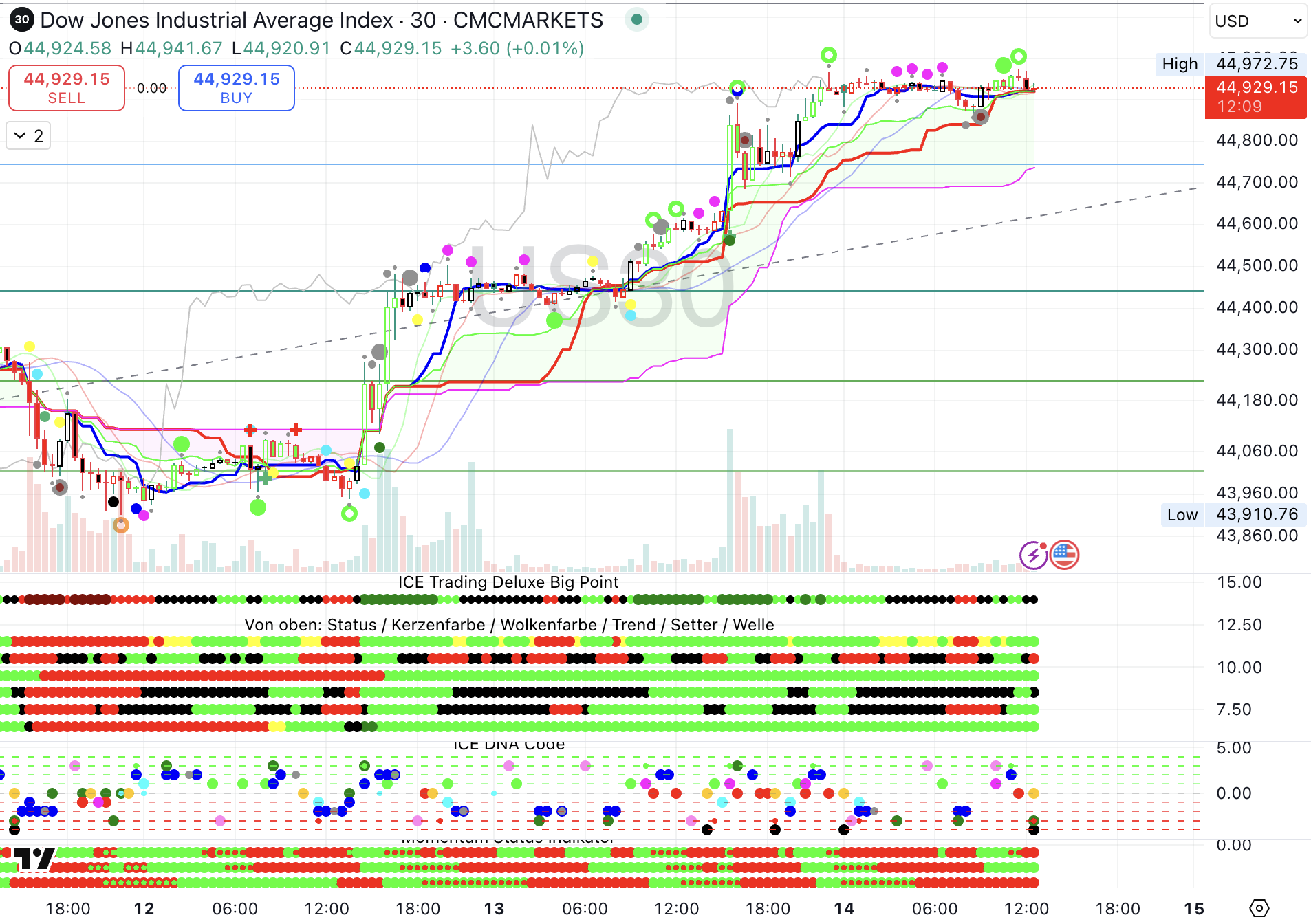
Task: Click the 44,500.00 level on price scale
Action: pos(1256,265)
